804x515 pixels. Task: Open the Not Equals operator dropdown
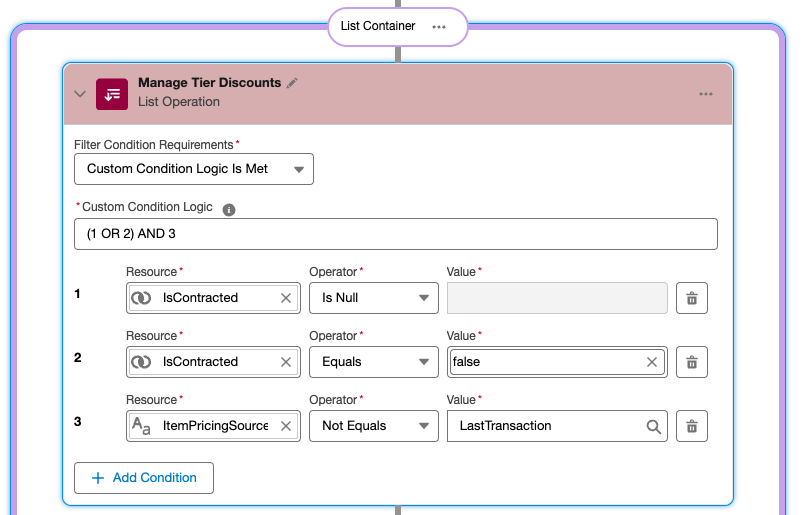[x=373, y=426]
